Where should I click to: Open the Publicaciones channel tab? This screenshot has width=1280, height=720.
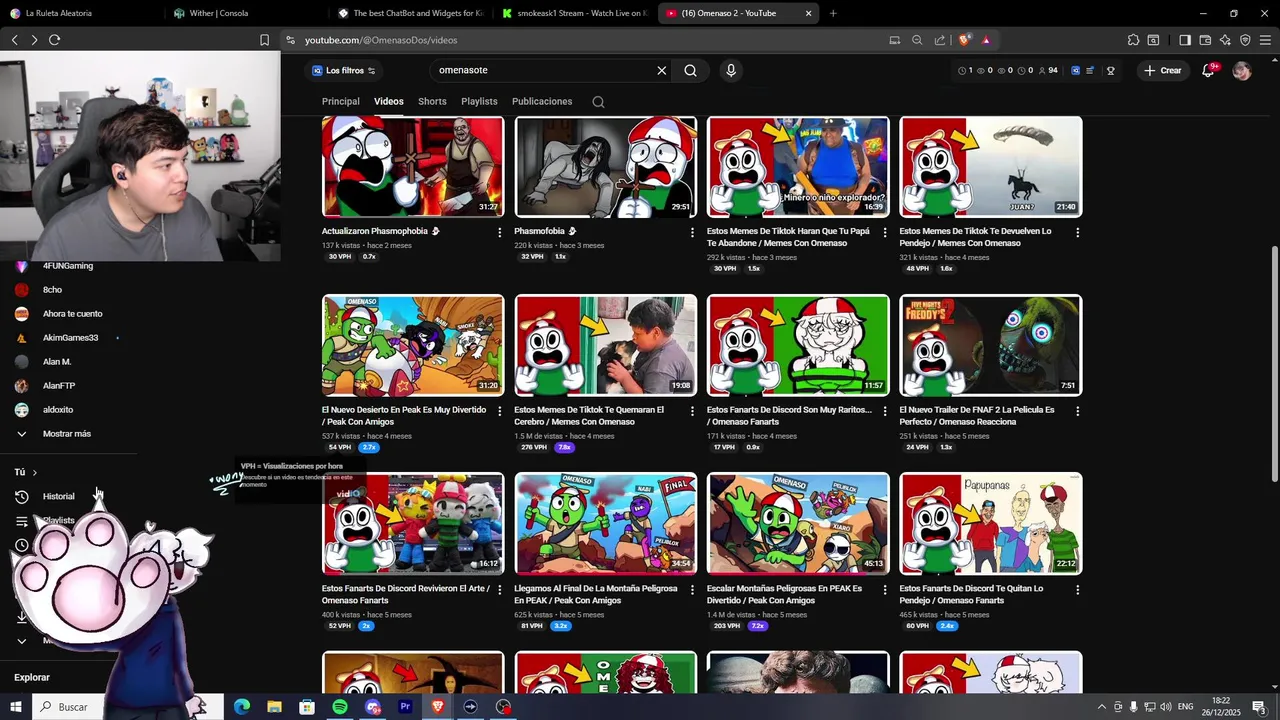click(x=542, y=101)
